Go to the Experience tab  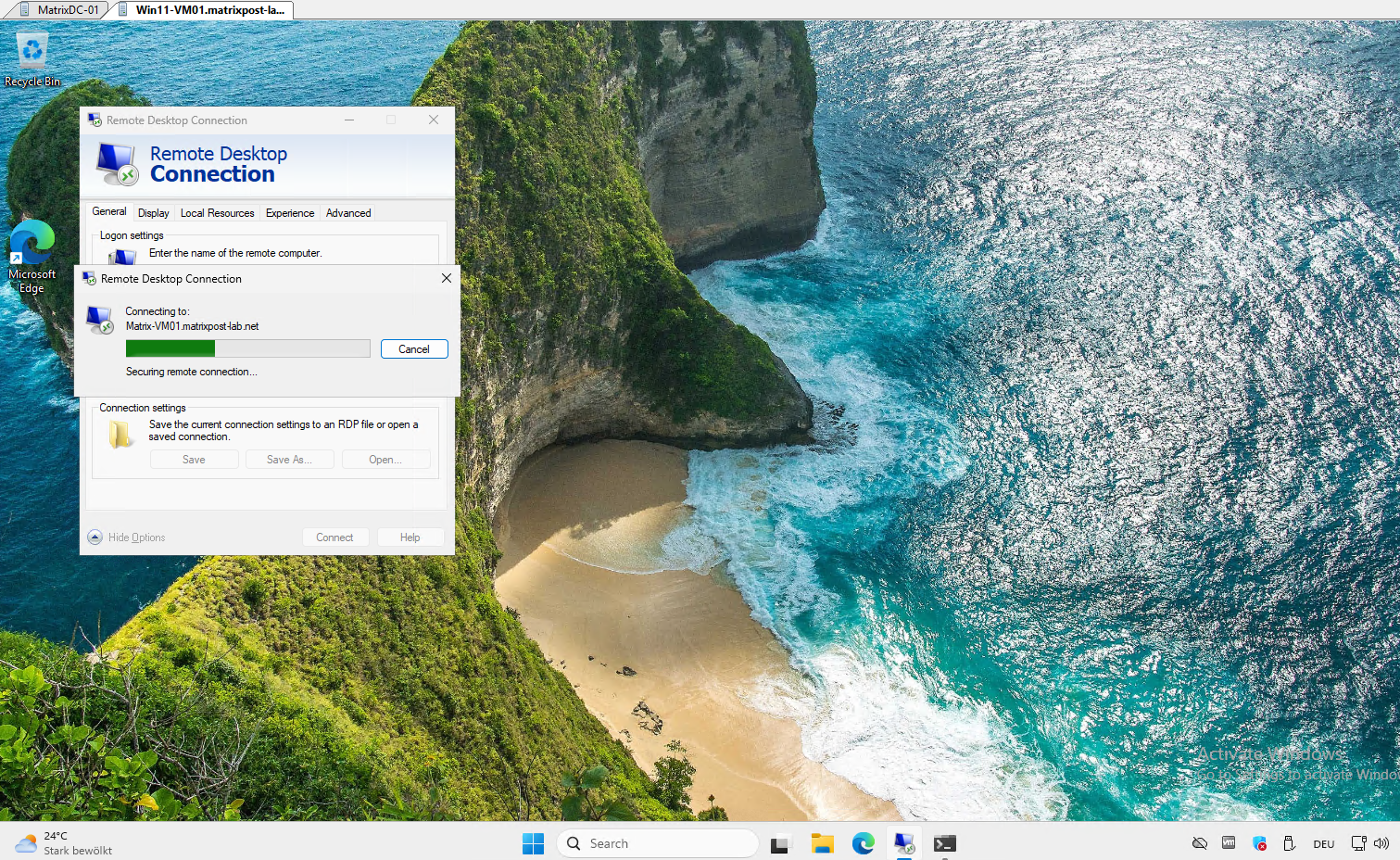290,213
